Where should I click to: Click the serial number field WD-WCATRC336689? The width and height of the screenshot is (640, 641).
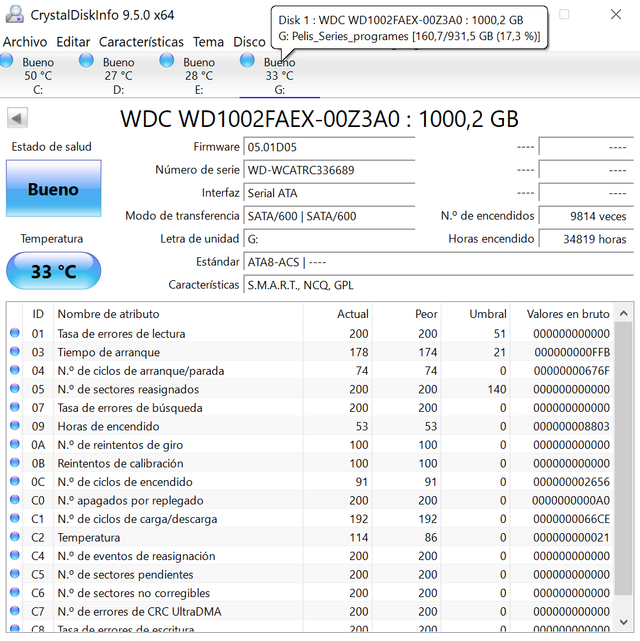coord(329,170)
